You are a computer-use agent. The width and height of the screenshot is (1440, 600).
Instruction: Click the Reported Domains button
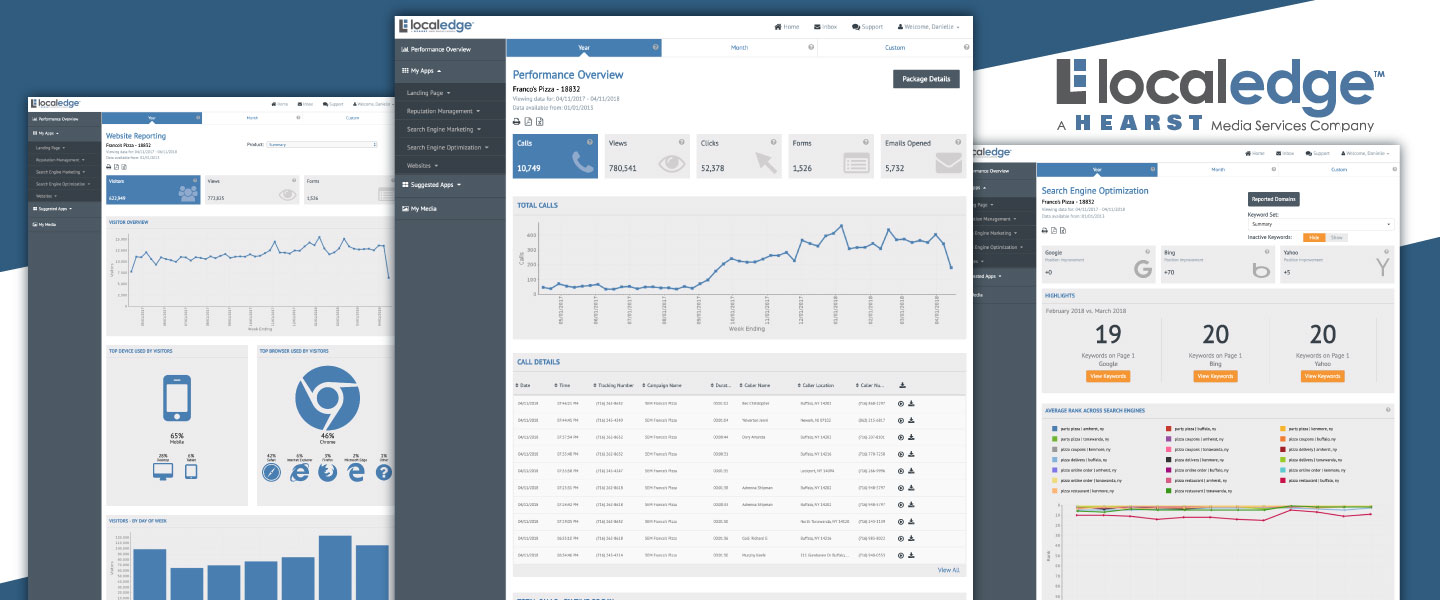pyautogui.click(x=1274, y=199)
